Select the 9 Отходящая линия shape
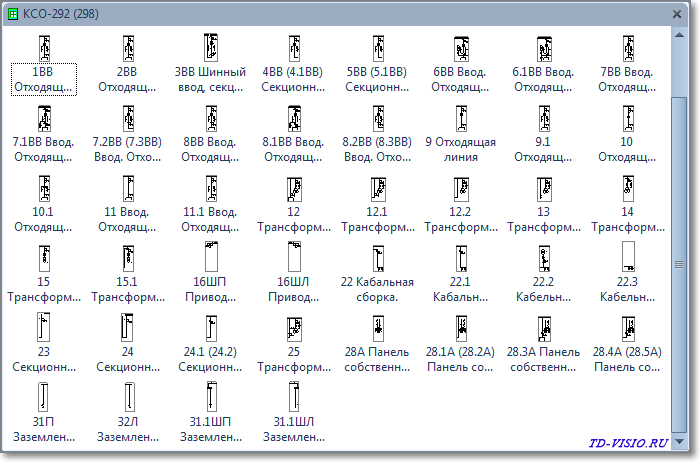Viewport: 700px width, 462px height. click(x=460, y=134)
